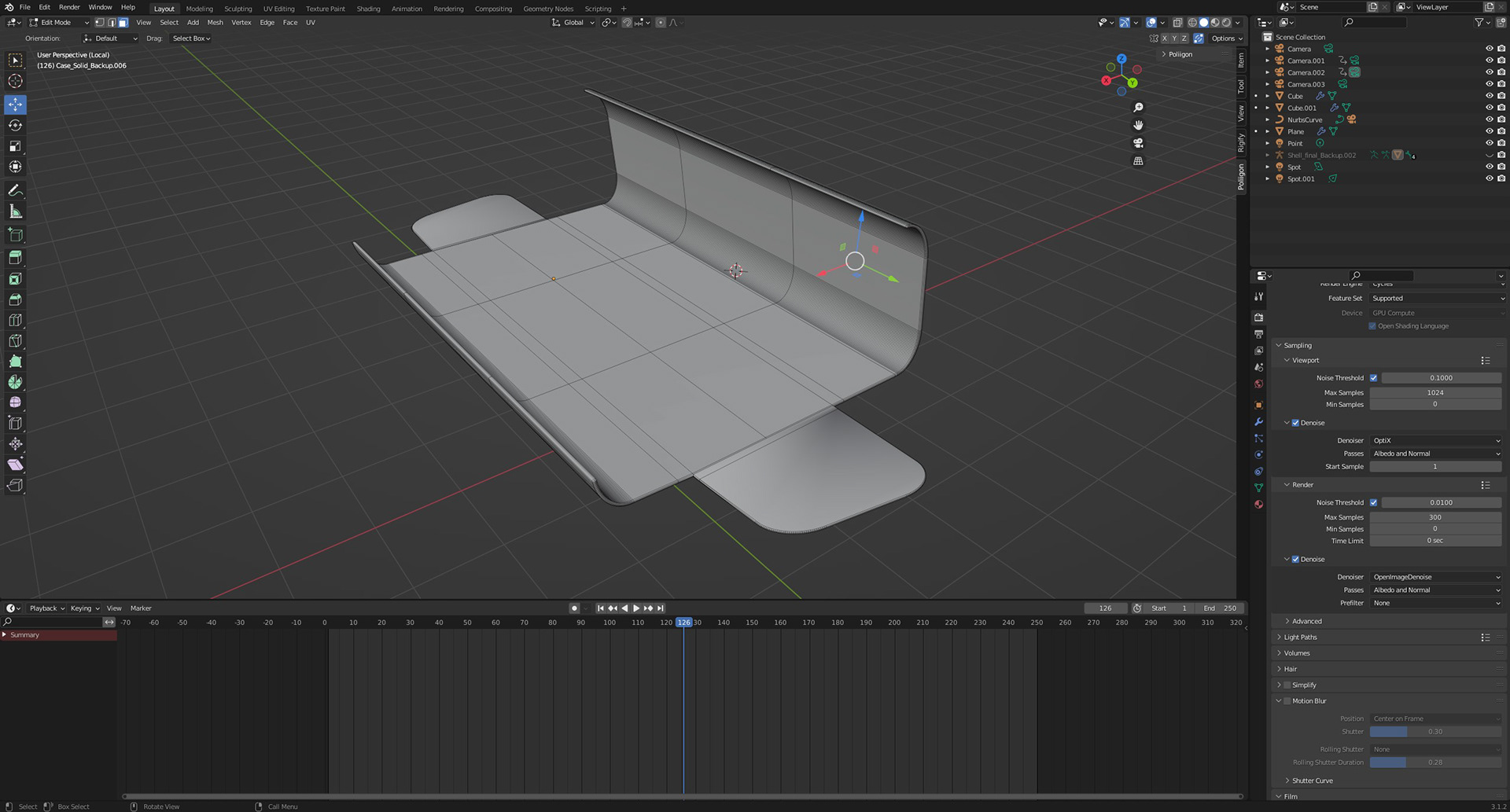Click the viewport pan hand icon
The height and width of the screenshot is (812, 1510).
coord(1138,126)
